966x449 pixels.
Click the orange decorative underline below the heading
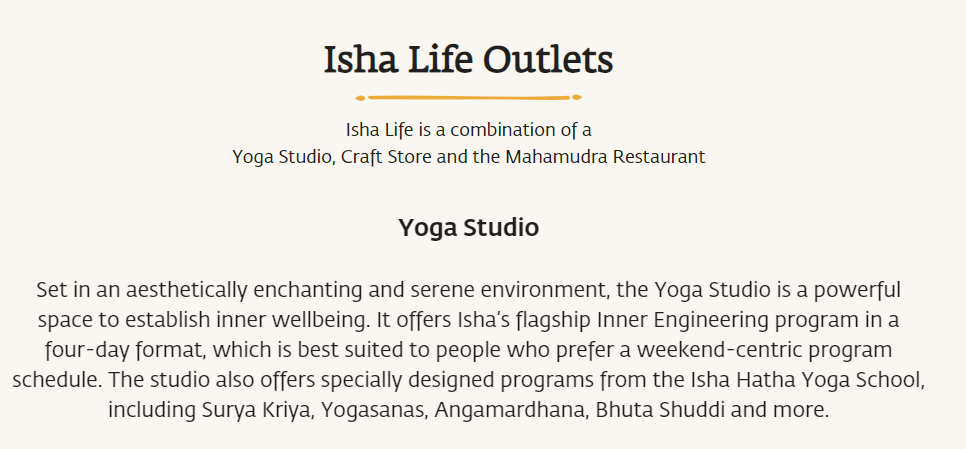point(468,97)
